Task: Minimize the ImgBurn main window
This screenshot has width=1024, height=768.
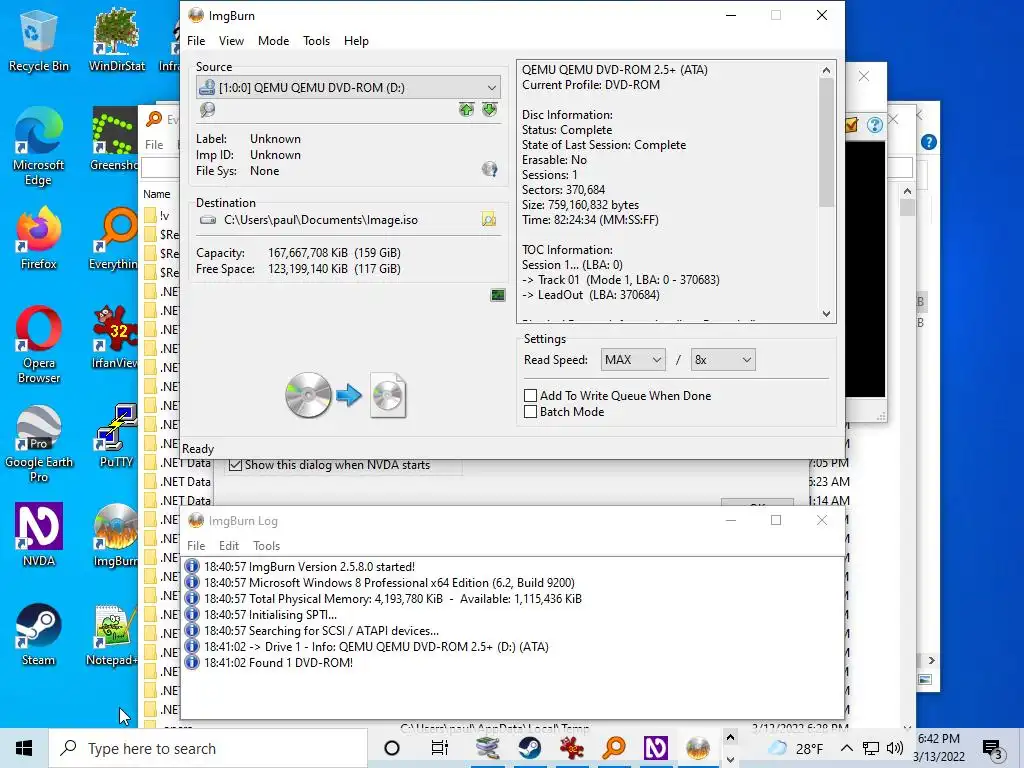Action: click(x=731, y=15)
